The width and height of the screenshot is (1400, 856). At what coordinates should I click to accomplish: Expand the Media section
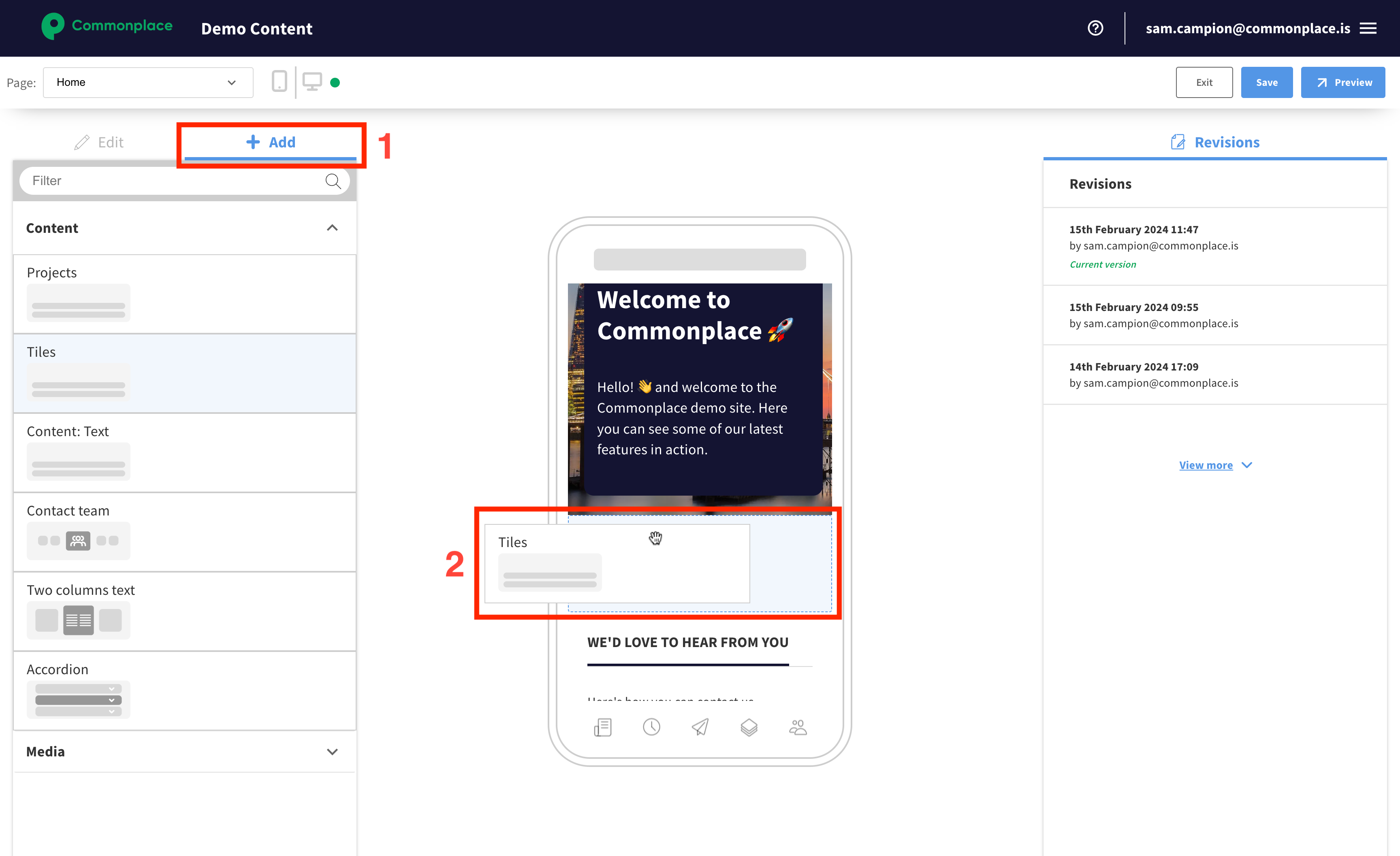[333, 752]
